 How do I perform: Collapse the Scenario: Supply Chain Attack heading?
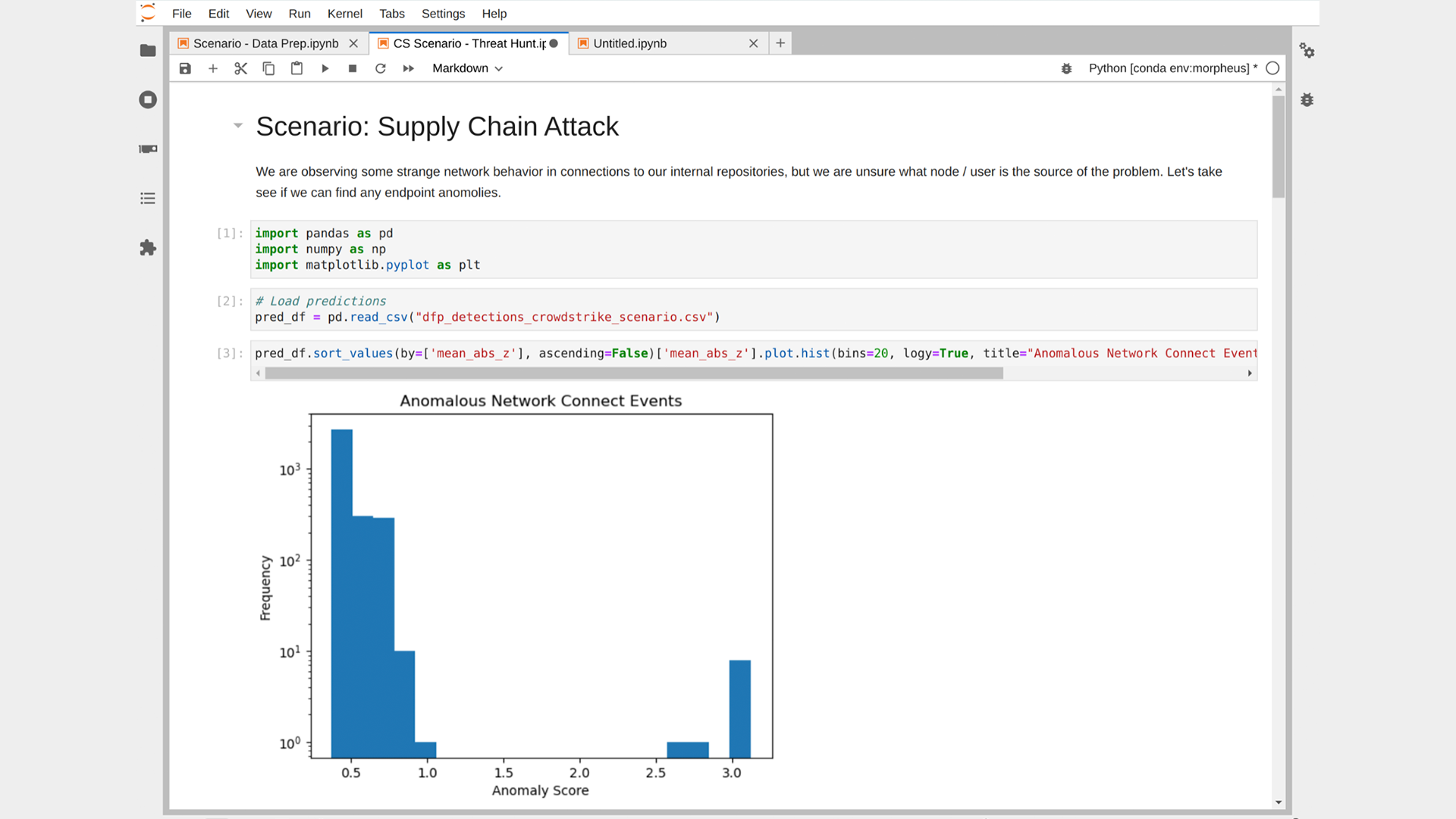coord(238,126)
